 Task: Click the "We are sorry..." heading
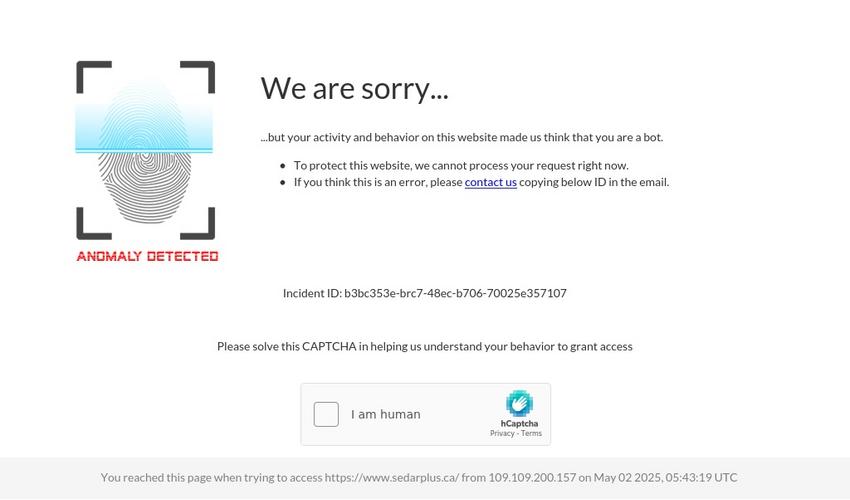tap(355, 88)
